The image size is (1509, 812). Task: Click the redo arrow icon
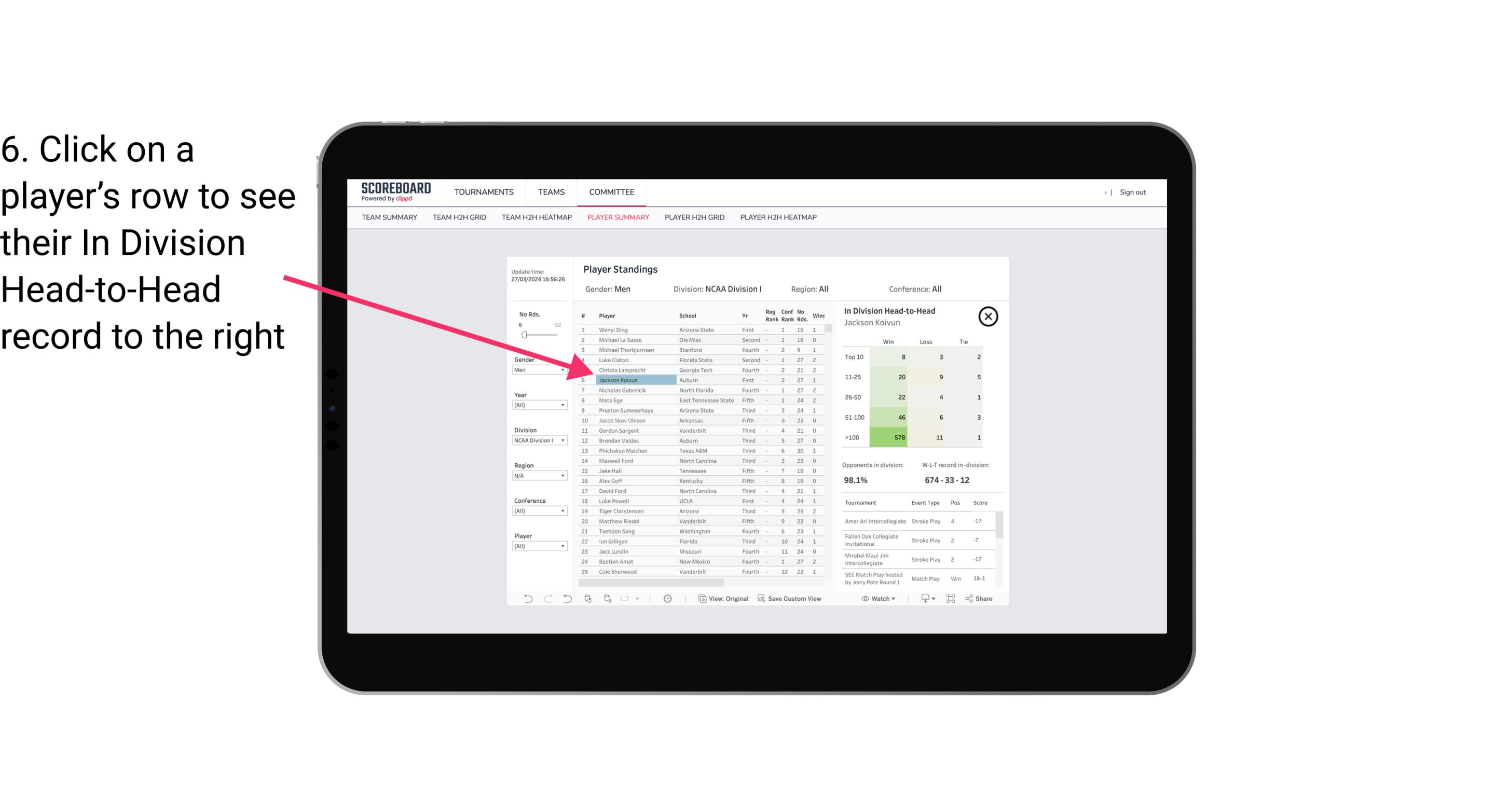[x=547, y=600]
